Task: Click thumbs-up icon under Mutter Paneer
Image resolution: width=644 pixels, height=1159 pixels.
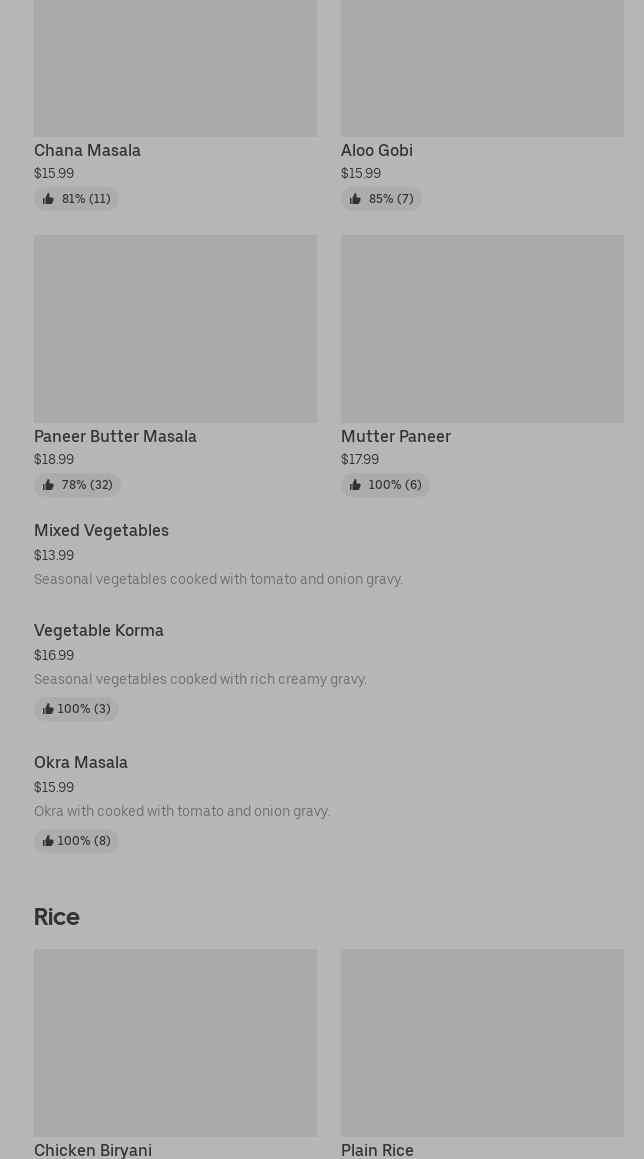Action: [x=355, y=485]
